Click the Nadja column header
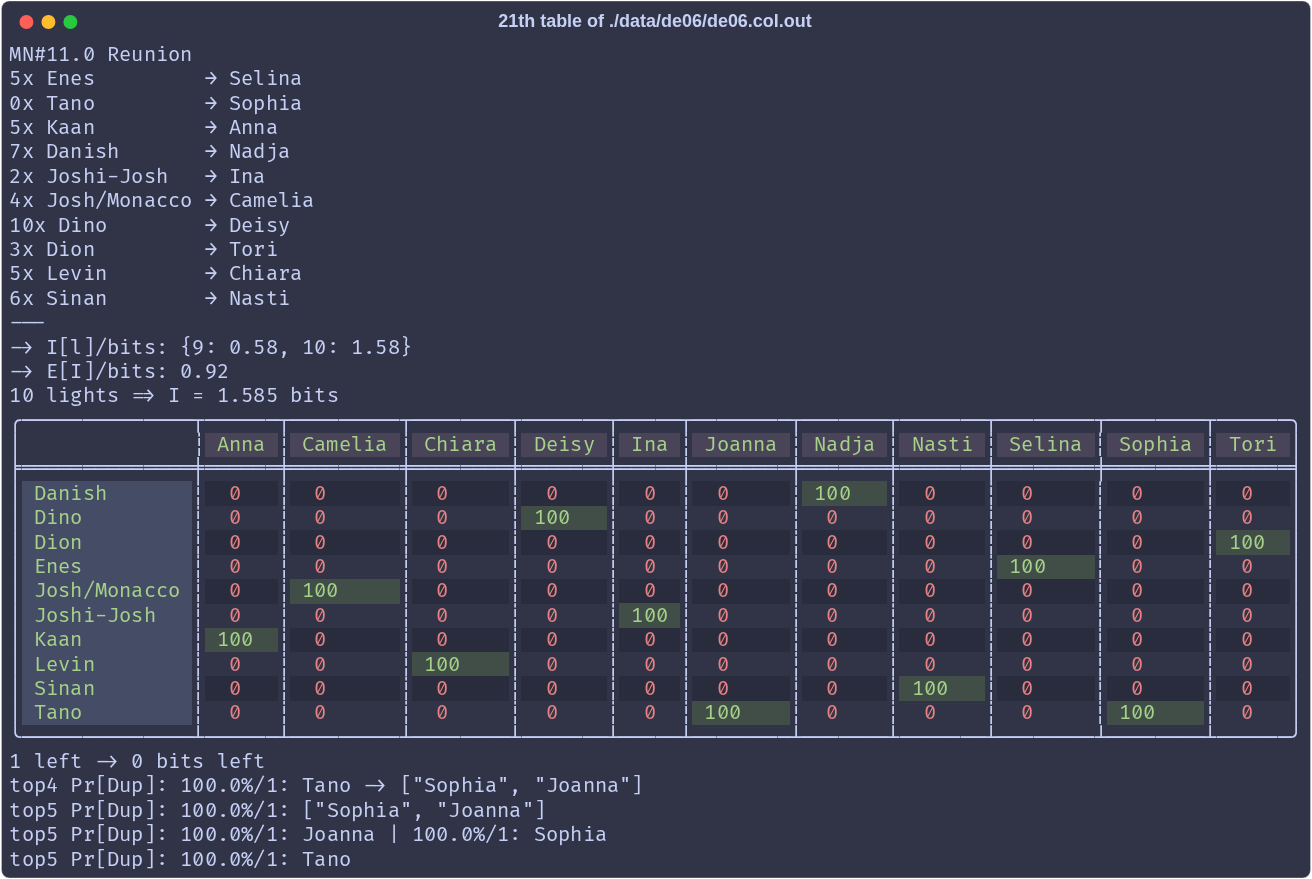The image size is (1312, 879). [844, 445]
